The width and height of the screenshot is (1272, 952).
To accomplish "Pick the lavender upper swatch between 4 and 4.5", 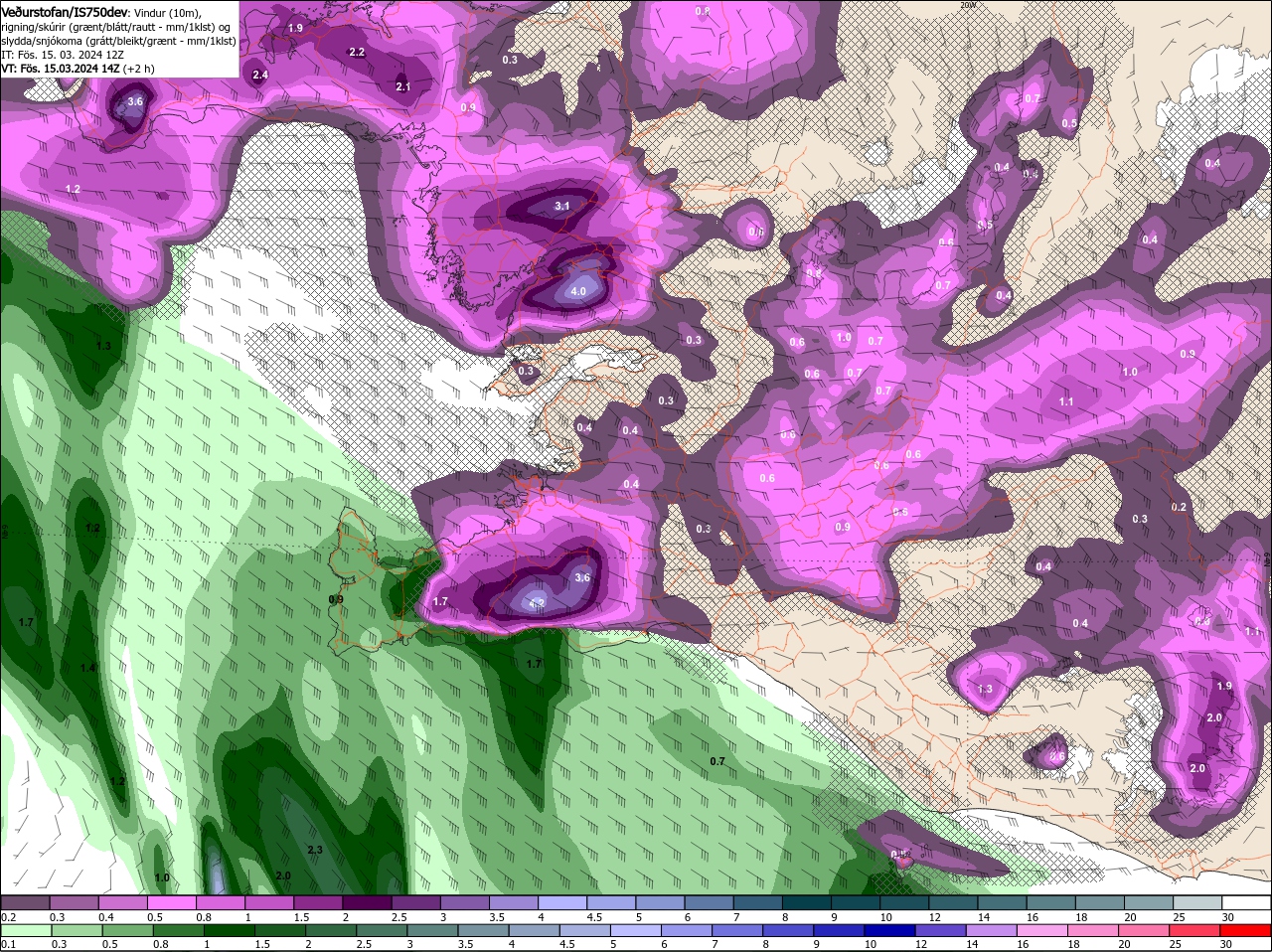I will point(560,902).
